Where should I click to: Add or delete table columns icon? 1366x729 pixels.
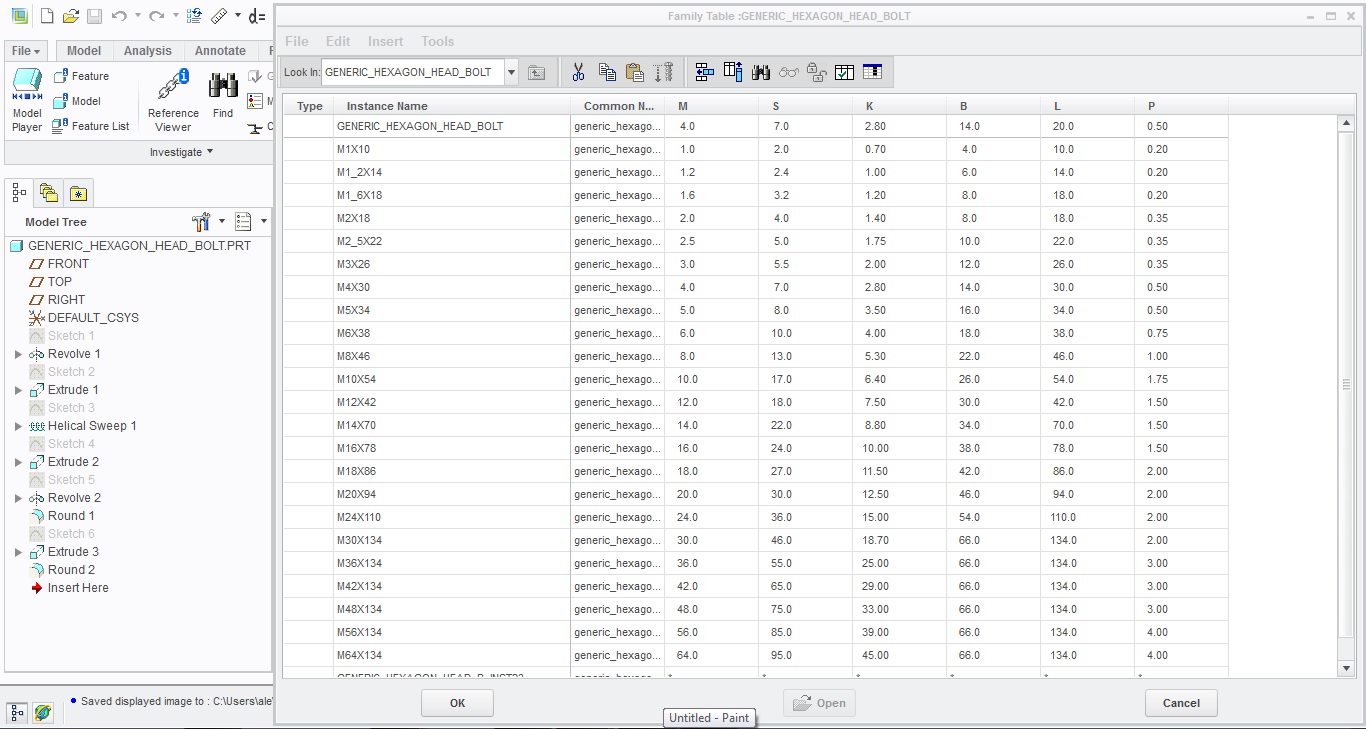tap(732, 72)
